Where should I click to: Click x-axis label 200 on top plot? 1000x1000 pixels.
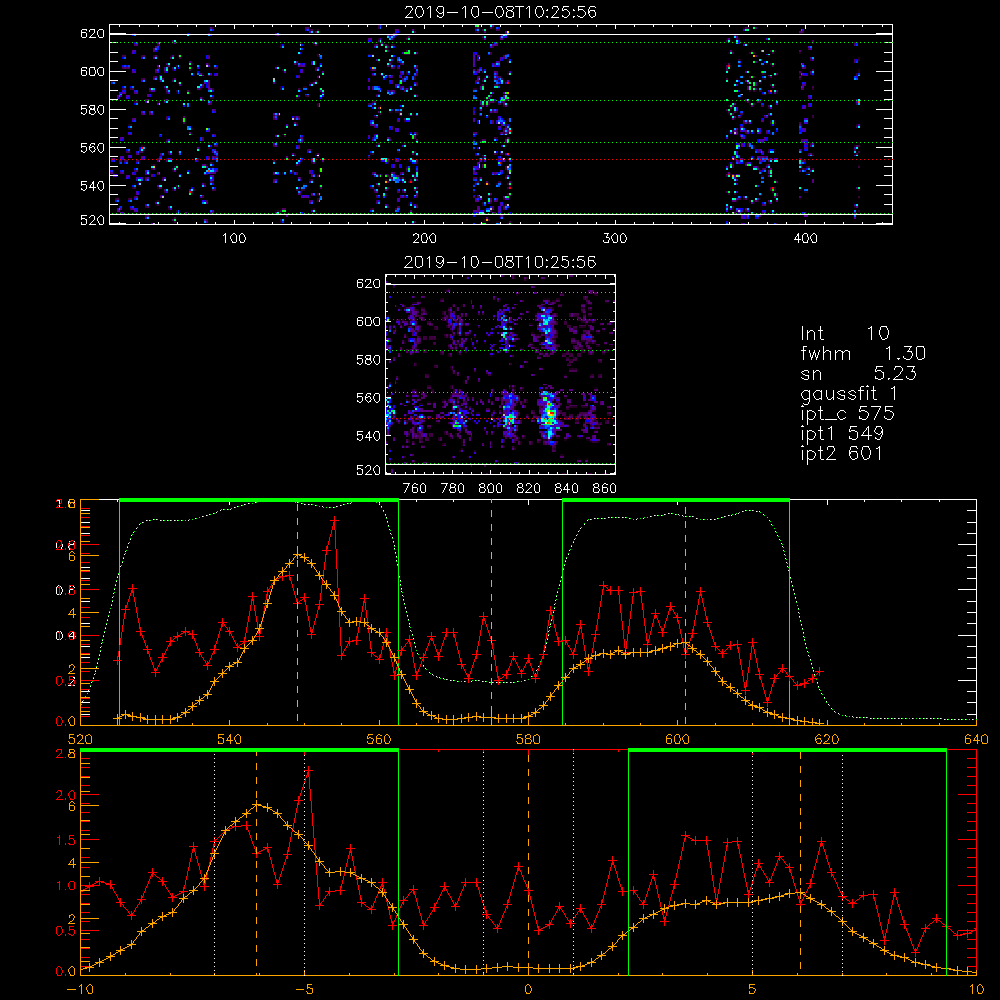(x=424, y=239)
